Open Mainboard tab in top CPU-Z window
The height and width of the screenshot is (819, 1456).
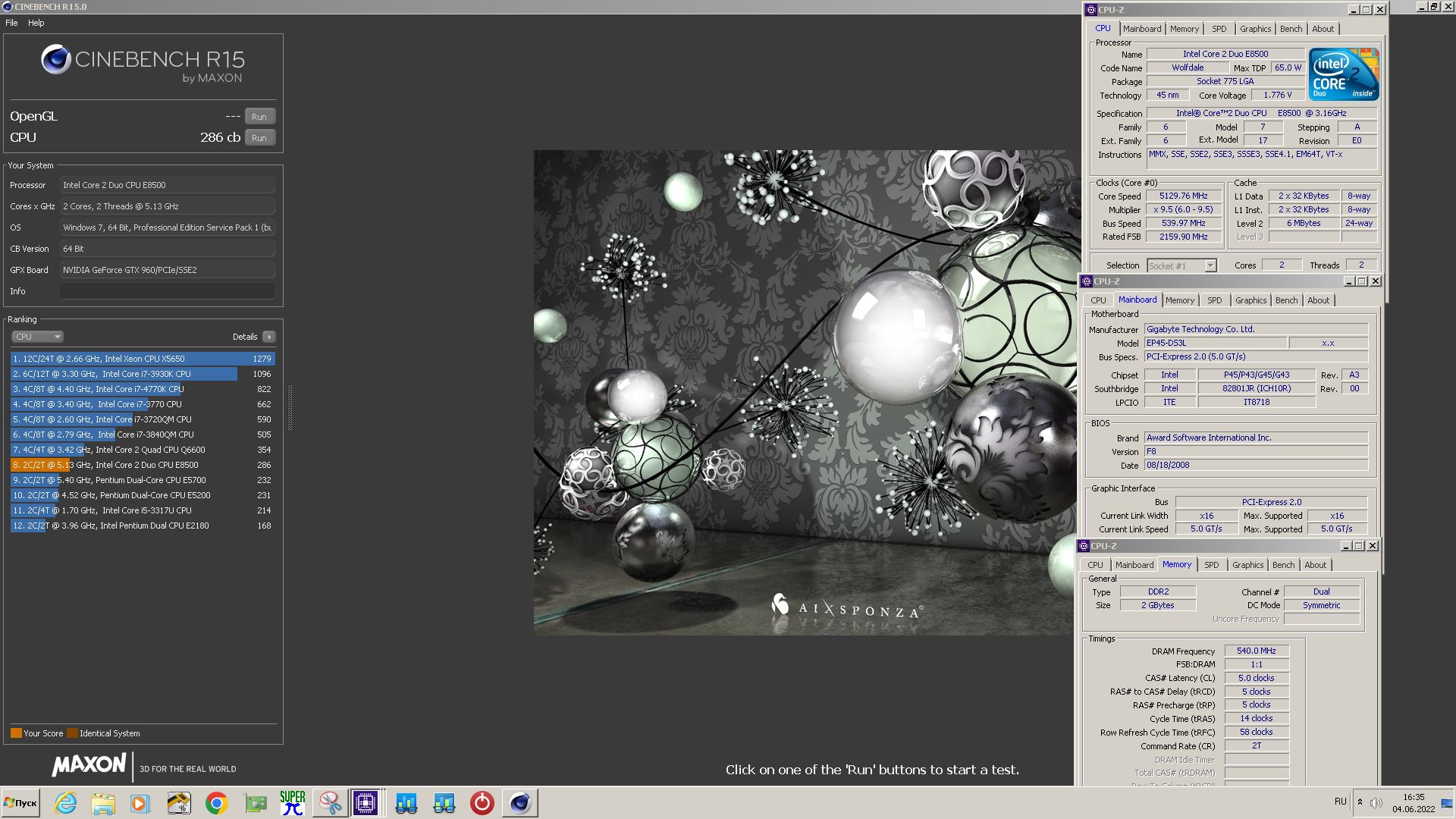point(1142,29)
